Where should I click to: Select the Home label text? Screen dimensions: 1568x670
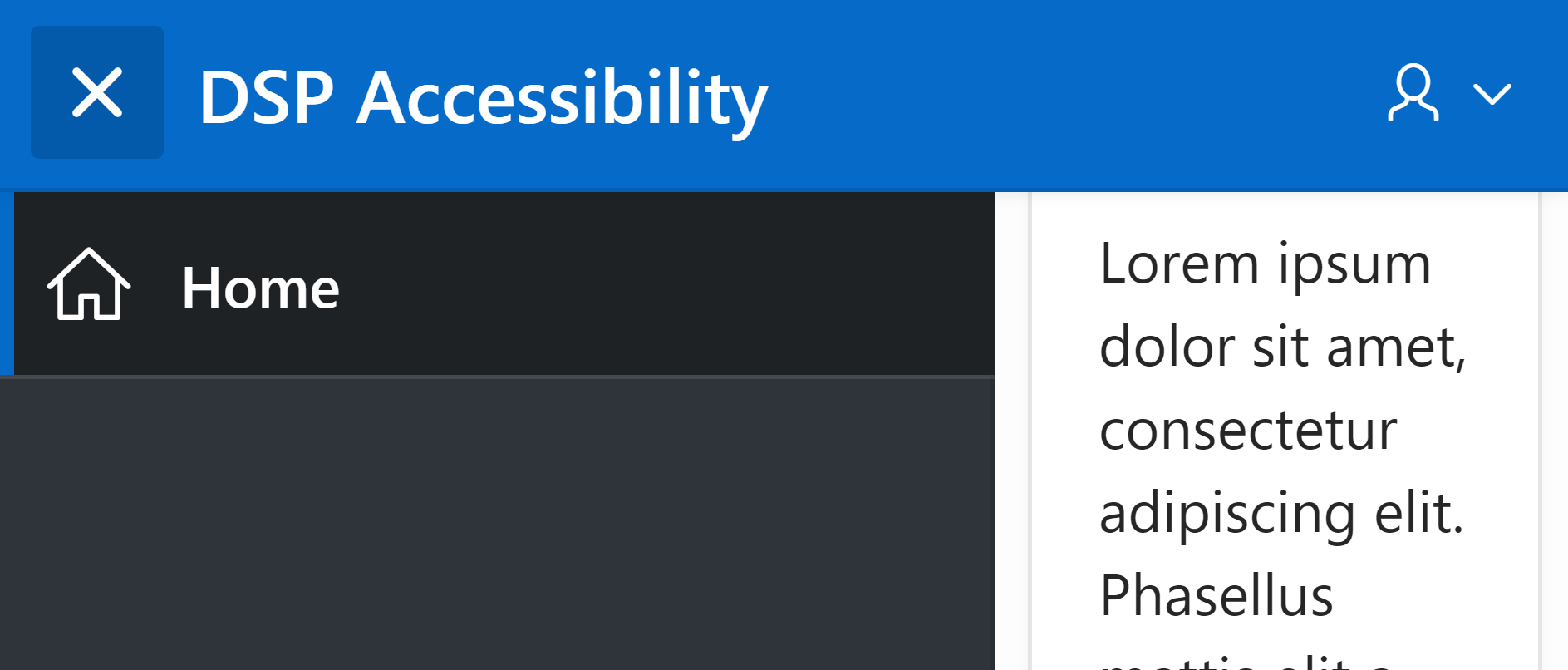[x=261, y=288]
